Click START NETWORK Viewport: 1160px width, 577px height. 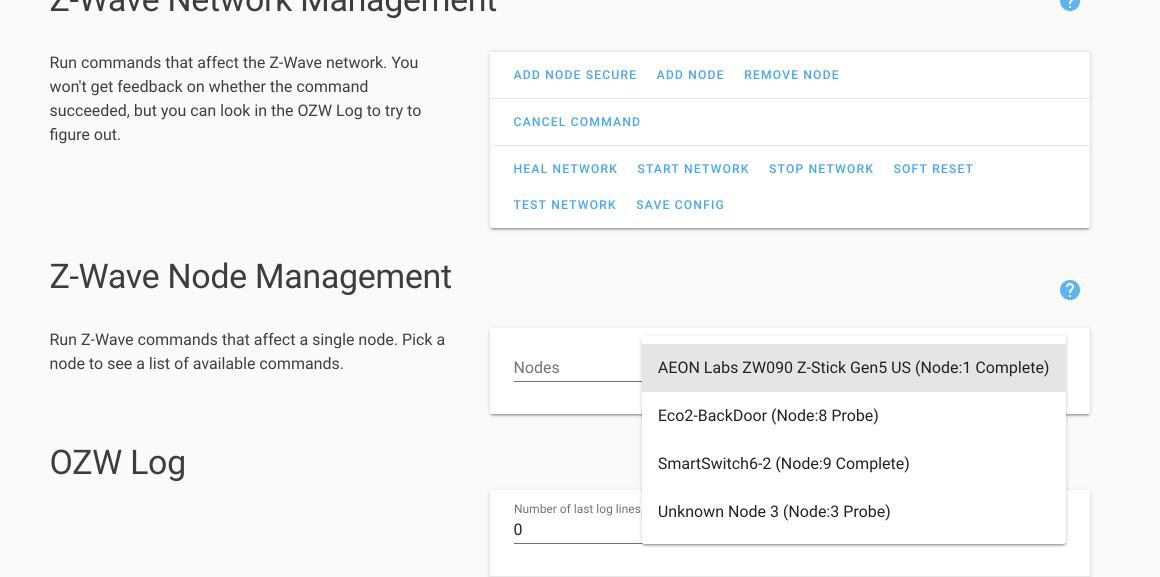693,169
